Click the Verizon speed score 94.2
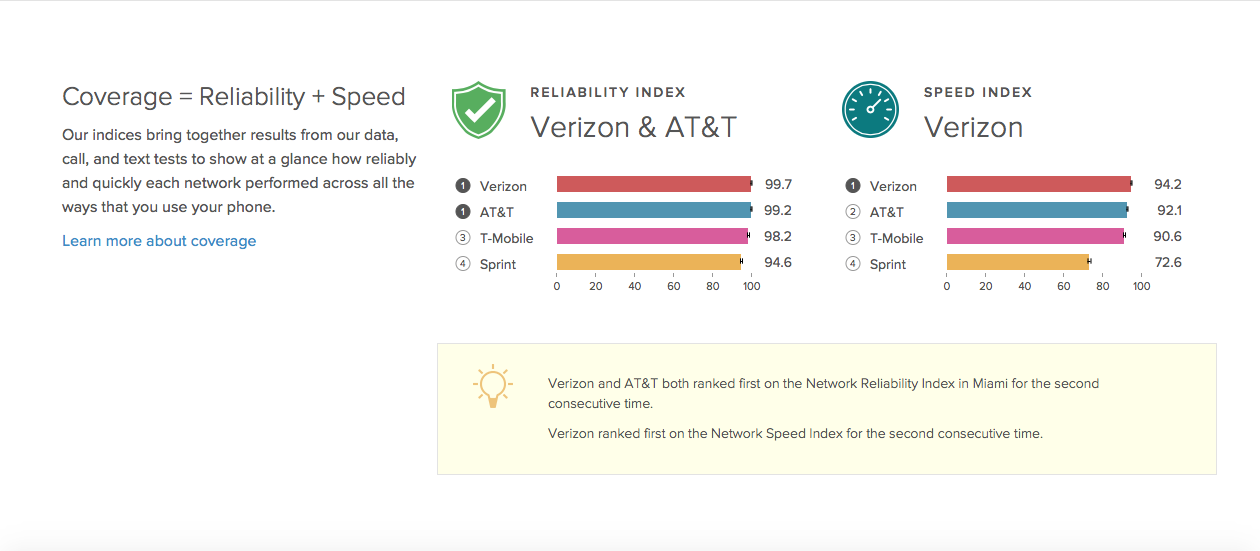 click(1168, 185)
